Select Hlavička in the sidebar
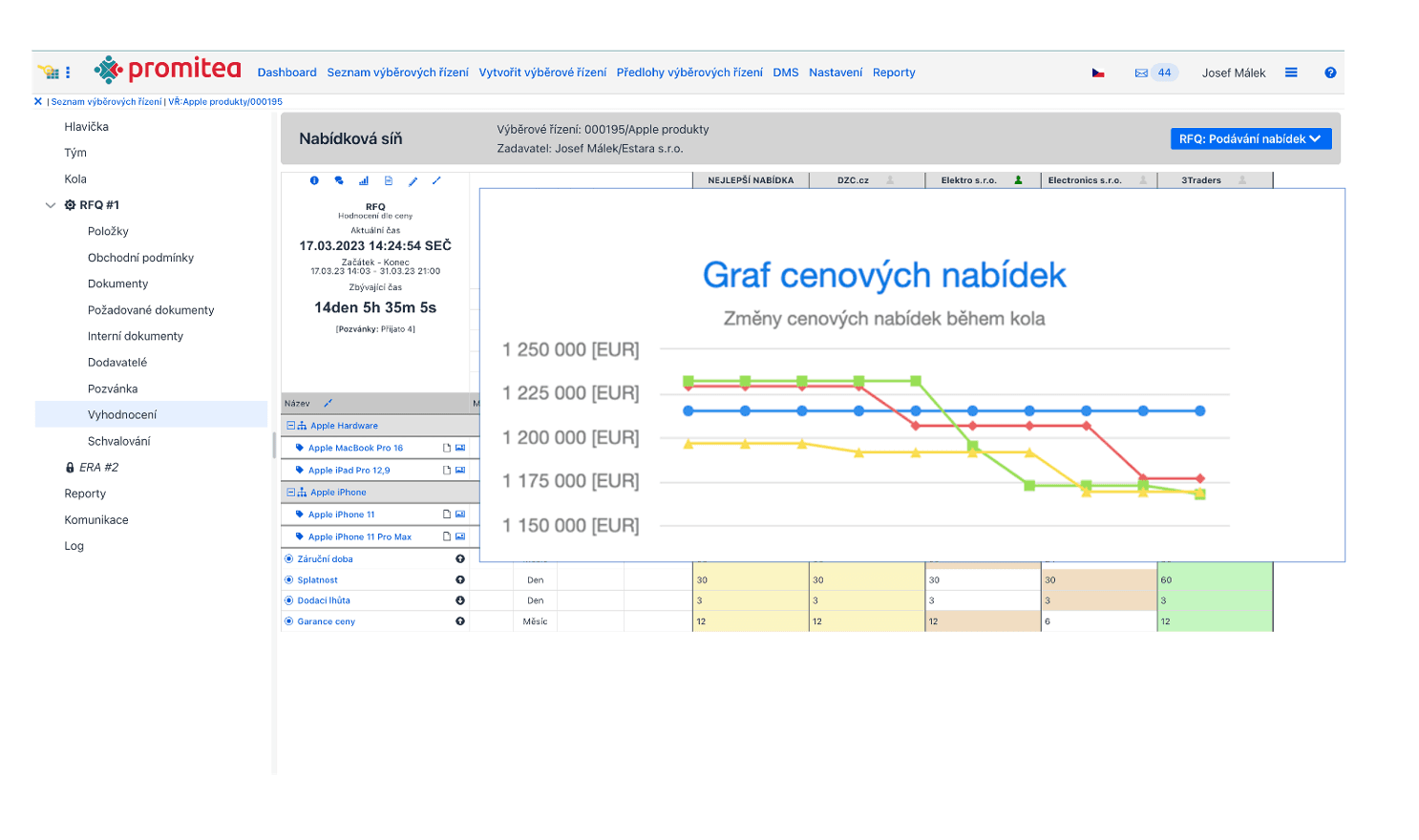The image size is (1419, 840). 86,127
